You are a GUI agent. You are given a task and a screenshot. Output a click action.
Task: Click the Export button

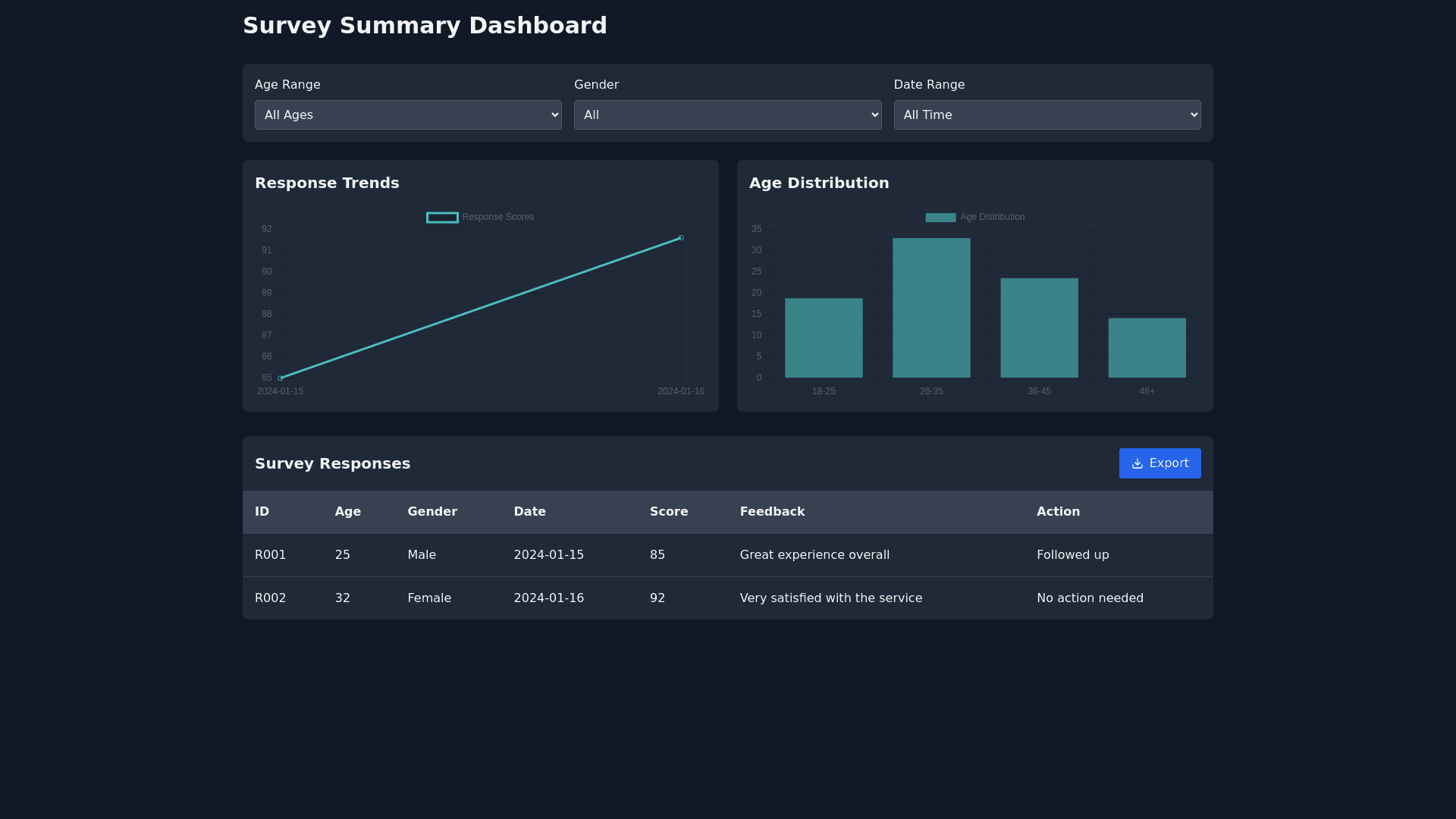[1159, 463]
